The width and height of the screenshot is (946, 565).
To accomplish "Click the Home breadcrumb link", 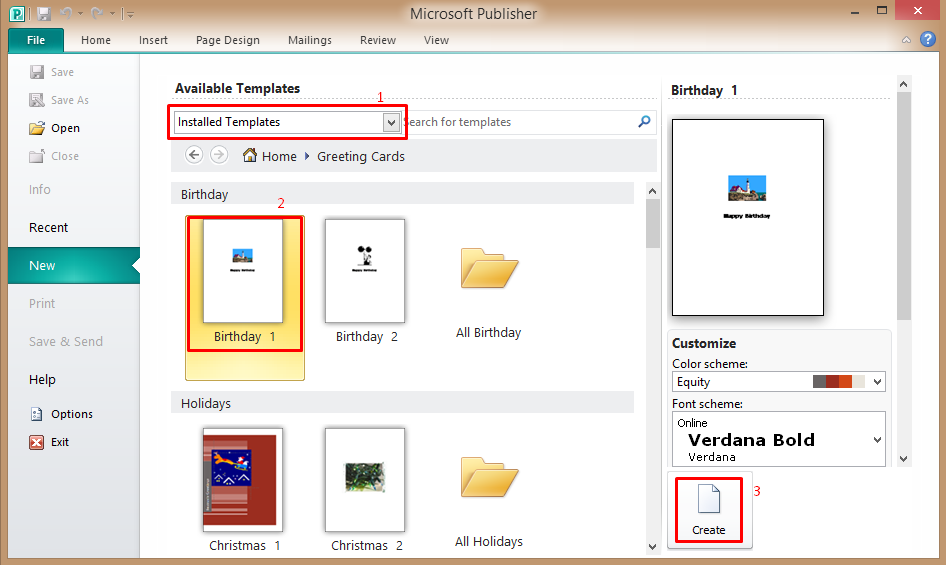I will (x=279, y=156).
